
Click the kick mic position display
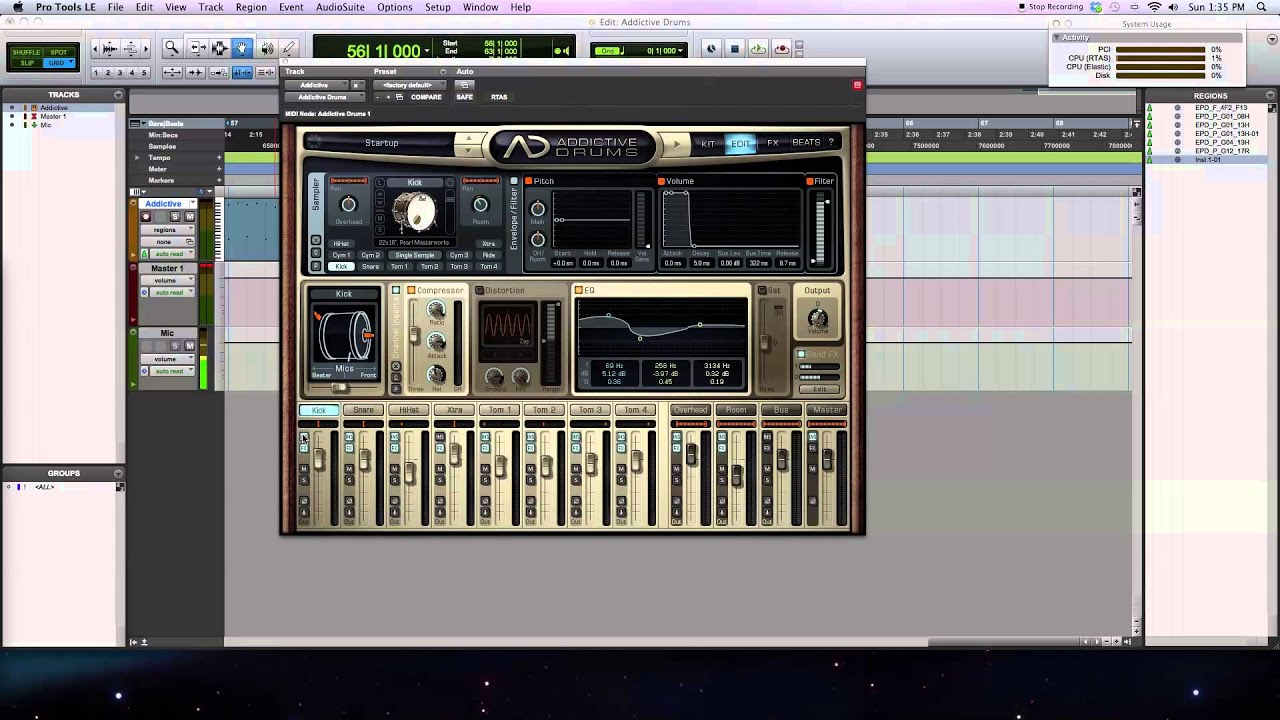pyautogui.click(x=344, y=336)
